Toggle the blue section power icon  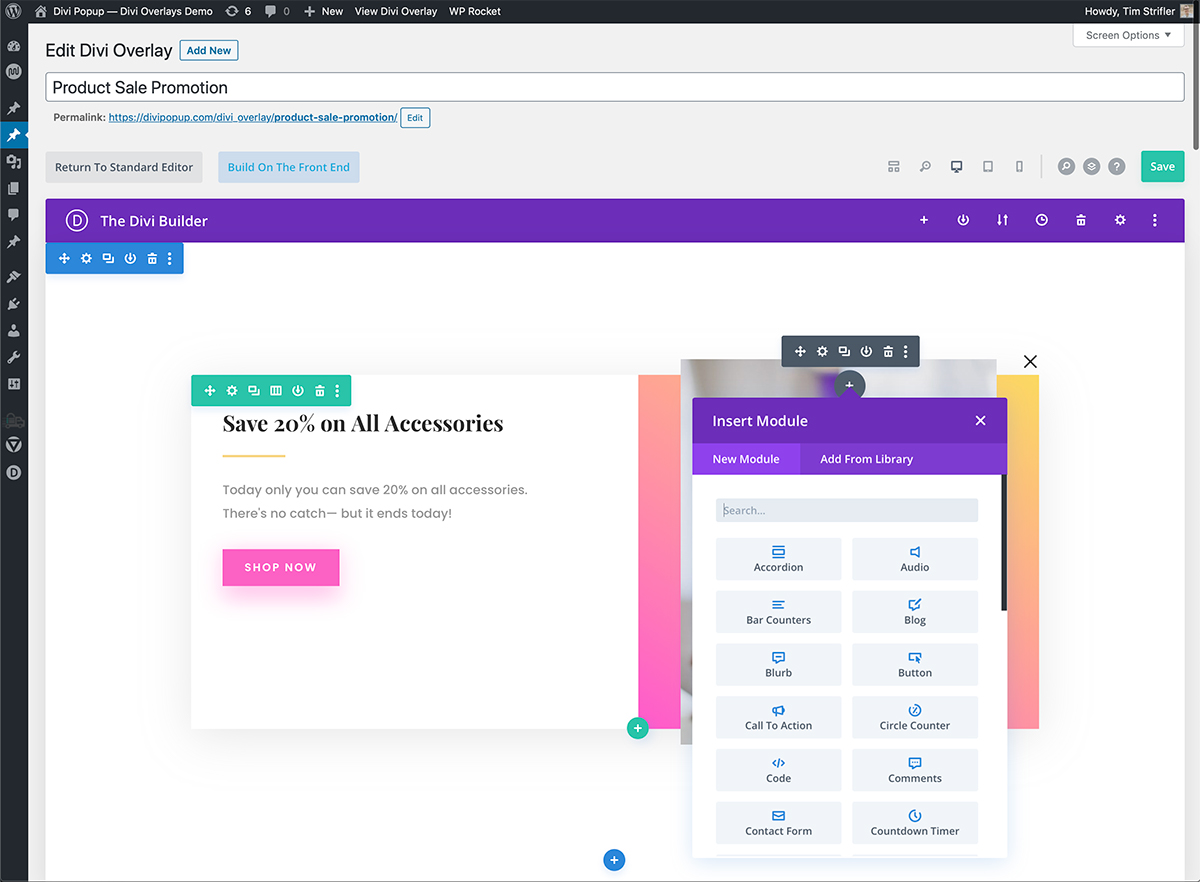coord(130,258)
